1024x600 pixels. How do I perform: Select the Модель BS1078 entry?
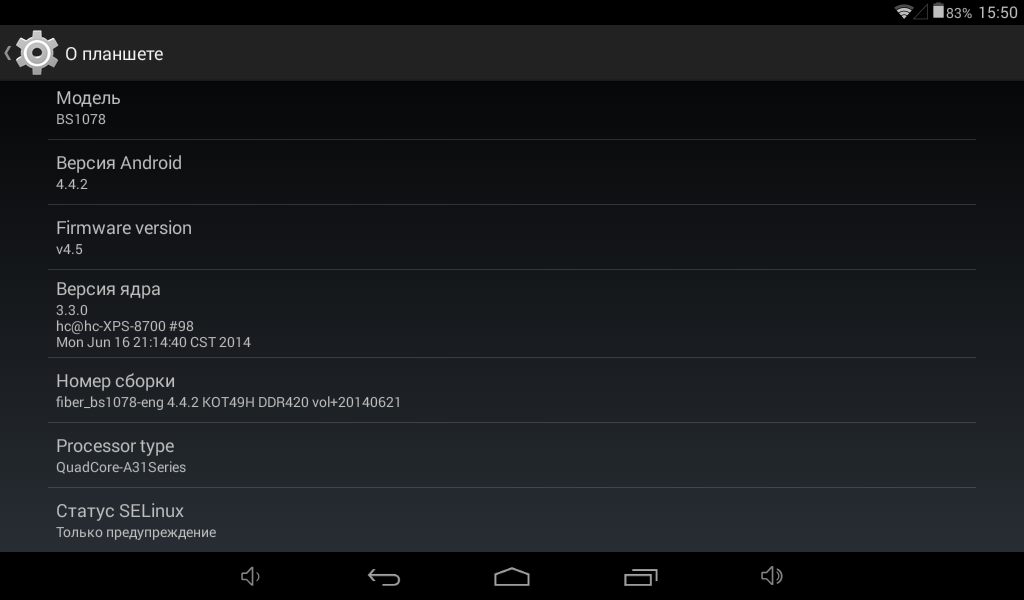coord(512,110)
